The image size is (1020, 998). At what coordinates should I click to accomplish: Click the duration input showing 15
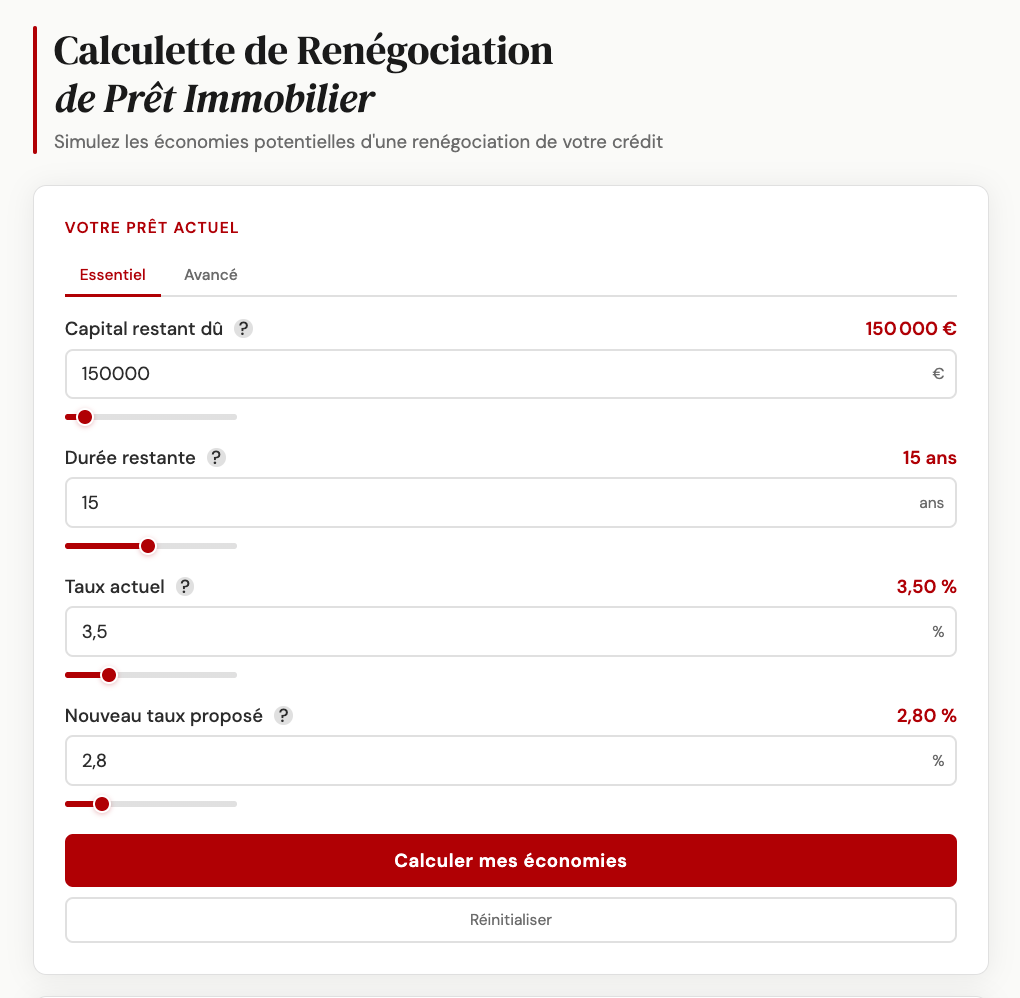click(510, 502)
